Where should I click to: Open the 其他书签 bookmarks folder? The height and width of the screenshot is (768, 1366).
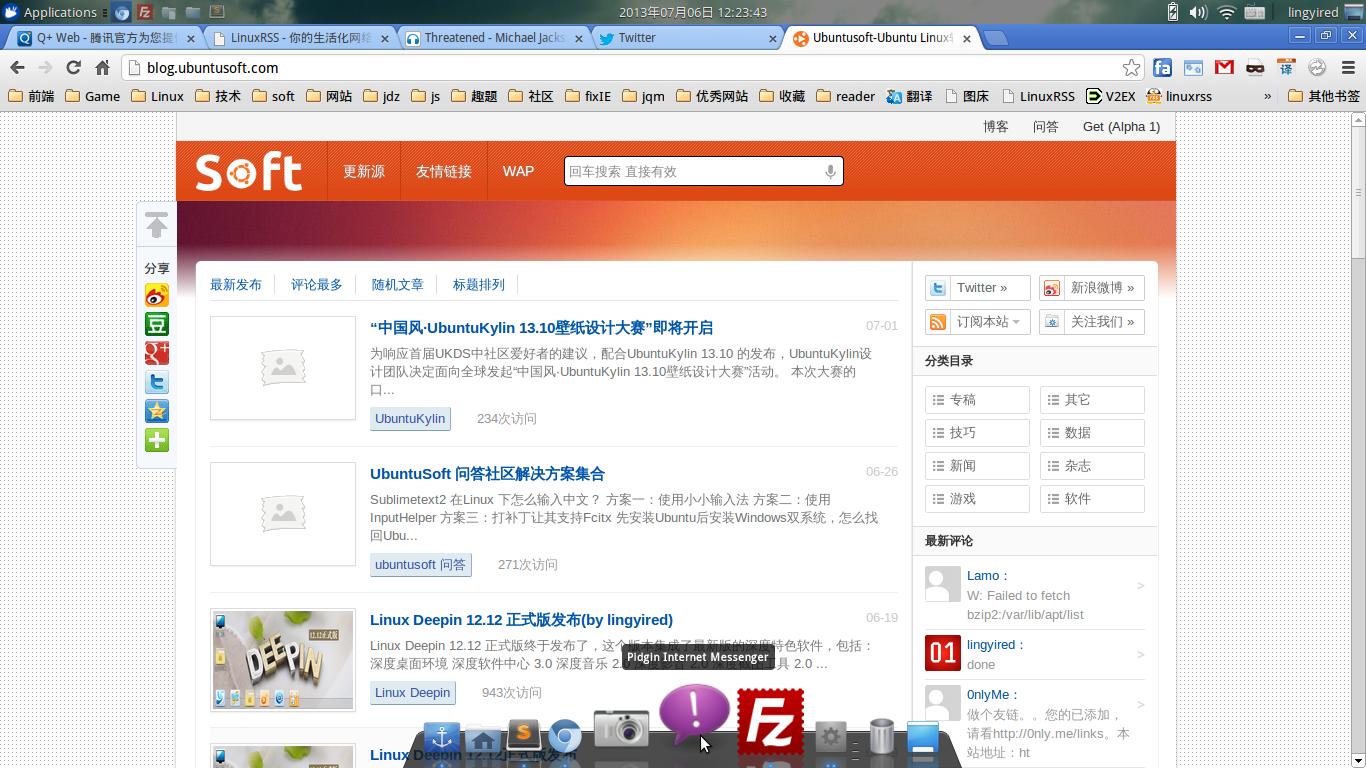pyautogui.click(x=1324, y=96)
